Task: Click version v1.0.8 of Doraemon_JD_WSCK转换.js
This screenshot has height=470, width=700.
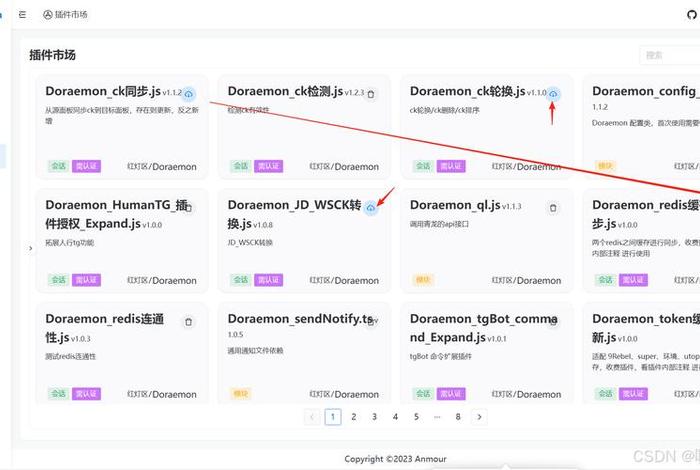Action: [263, 225]
